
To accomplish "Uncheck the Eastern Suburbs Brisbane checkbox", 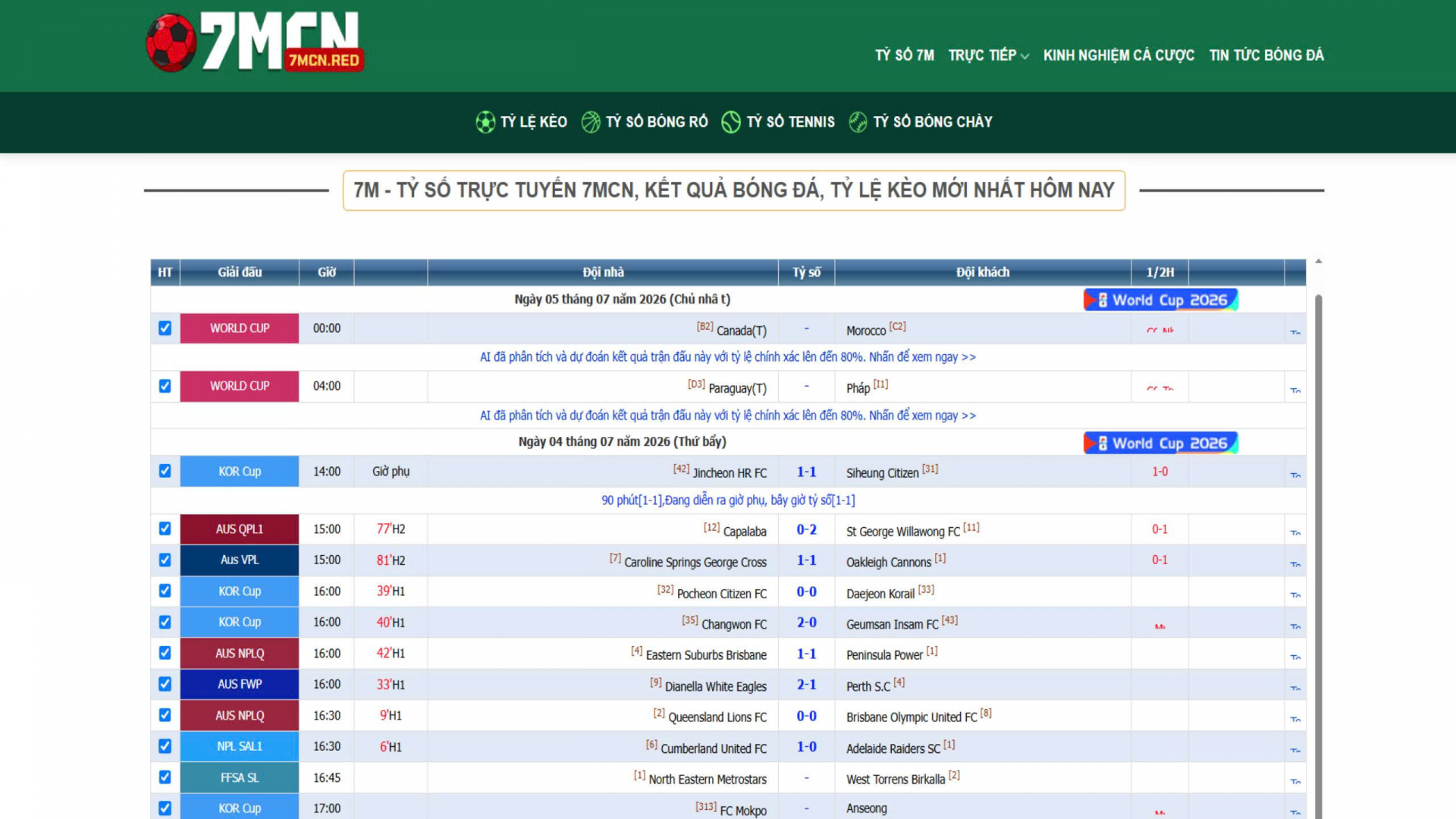I will click(165, 653).
